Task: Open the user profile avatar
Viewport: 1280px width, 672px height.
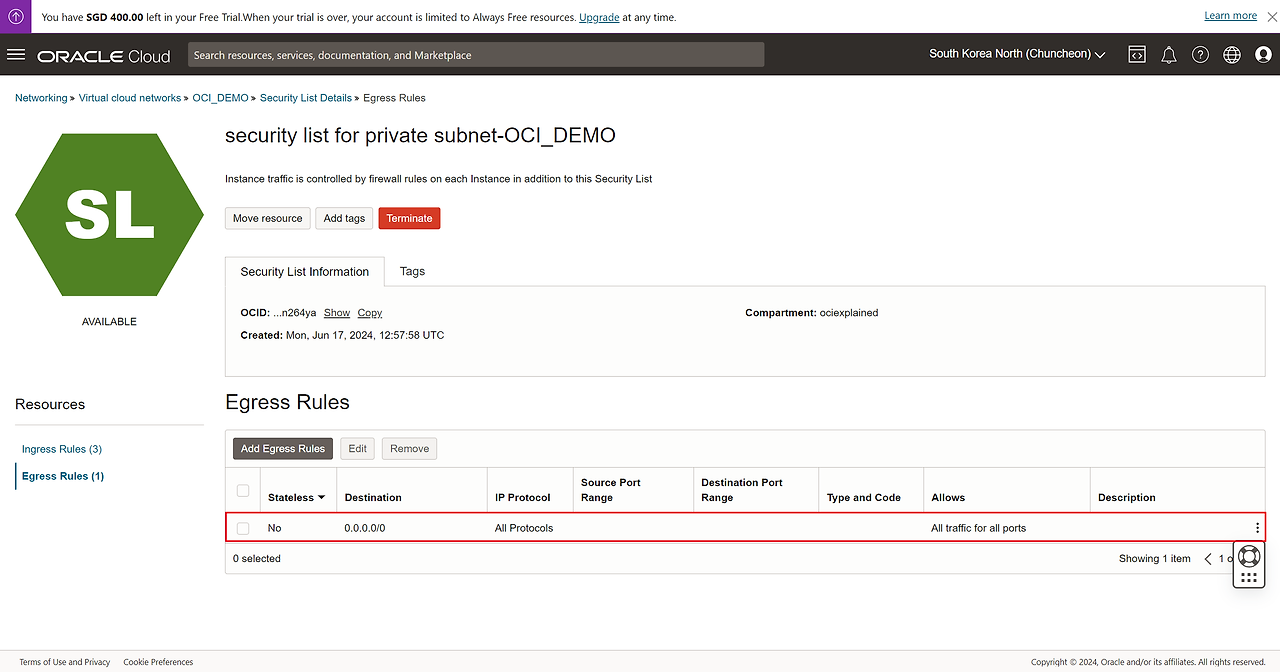Action: (1263, 55)
